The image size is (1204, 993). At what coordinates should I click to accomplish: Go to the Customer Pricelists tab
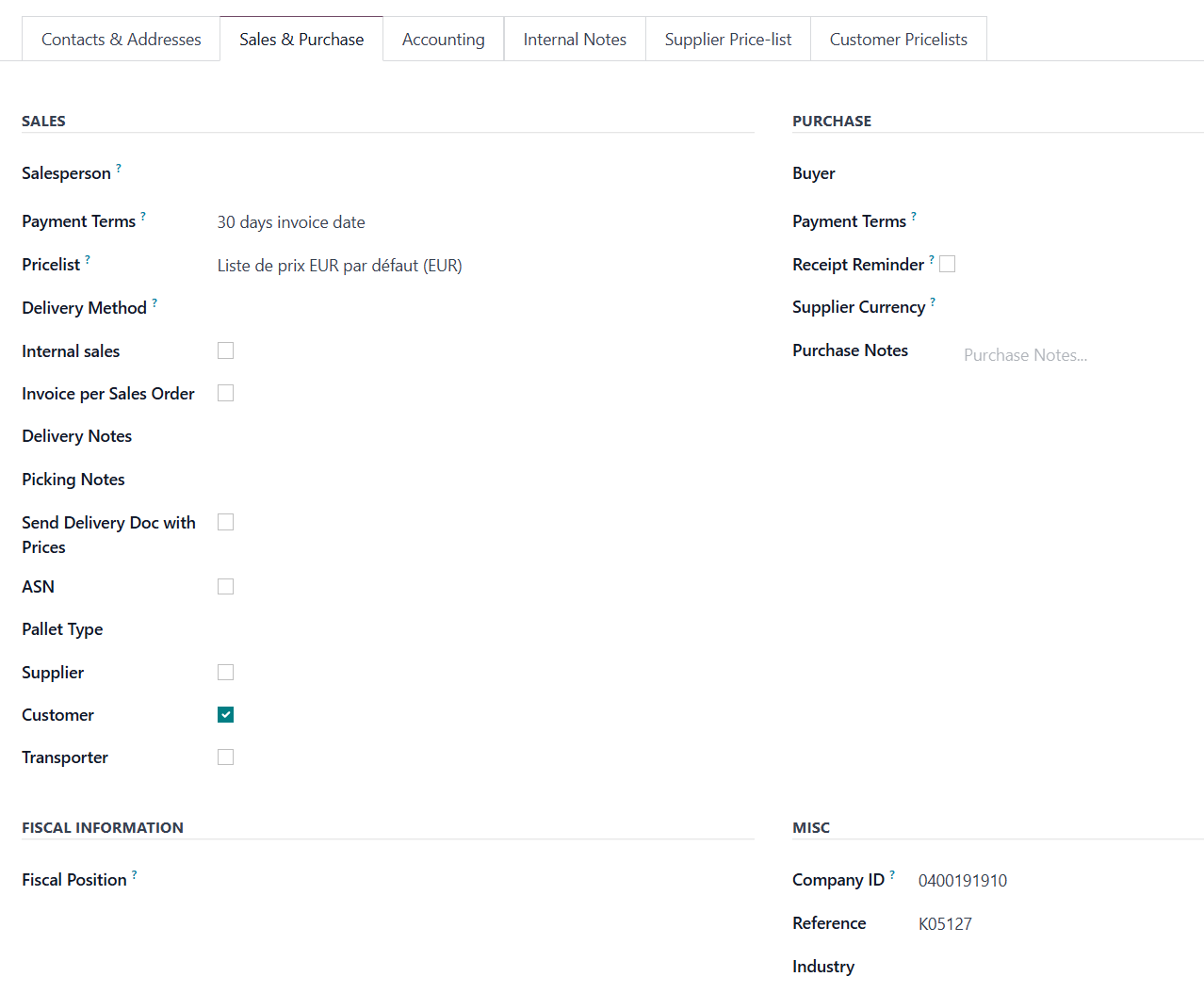tap(898, 40)
